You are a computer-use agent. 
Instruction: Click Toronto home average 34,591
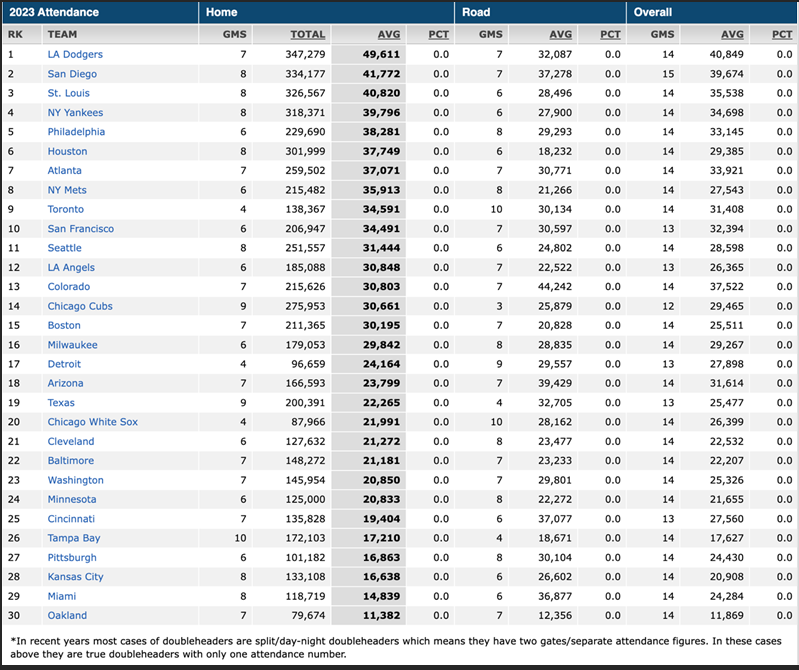coord(381,209)
